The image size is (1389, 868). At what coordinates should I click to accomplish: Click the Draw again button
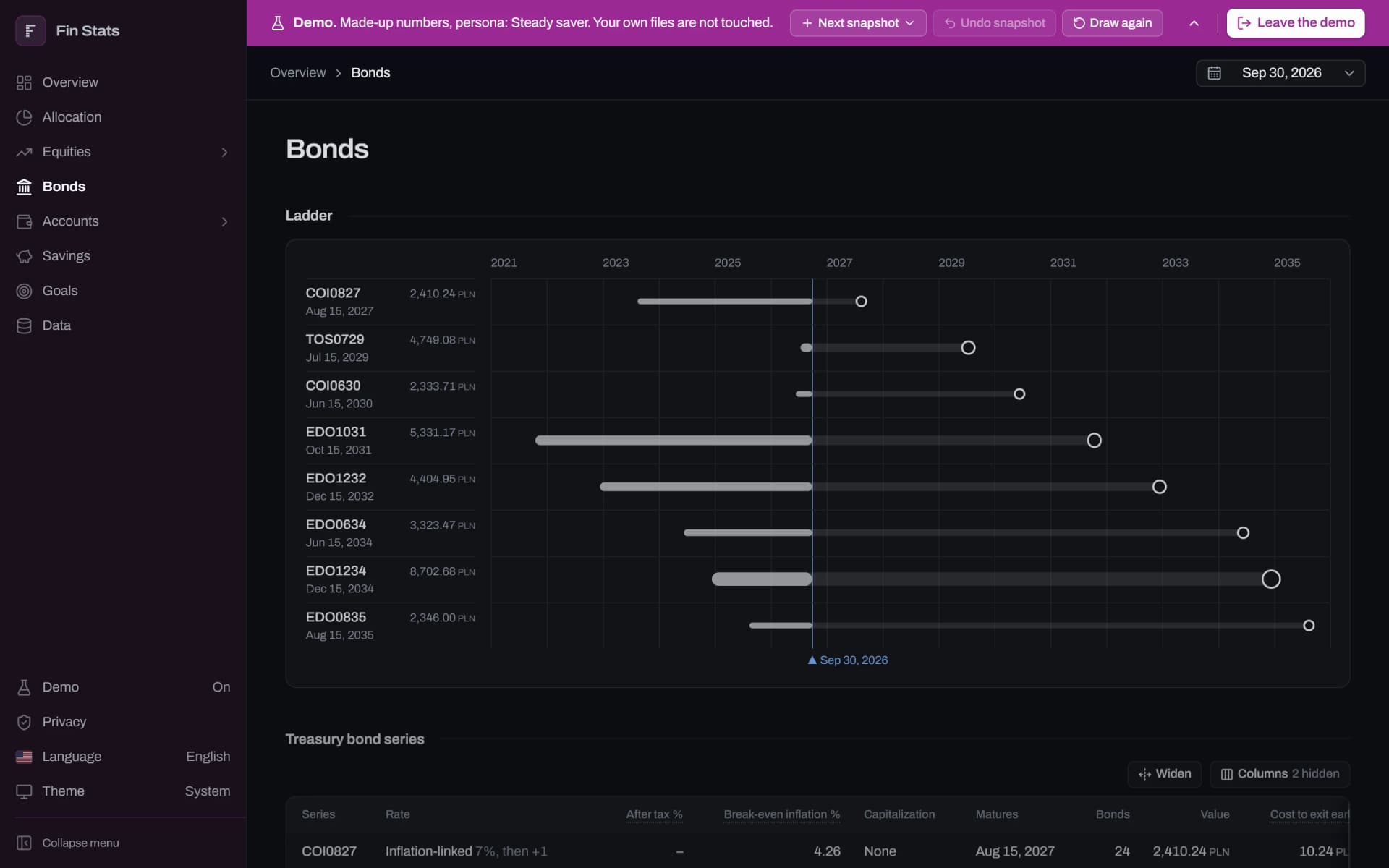click(1113, 23)
